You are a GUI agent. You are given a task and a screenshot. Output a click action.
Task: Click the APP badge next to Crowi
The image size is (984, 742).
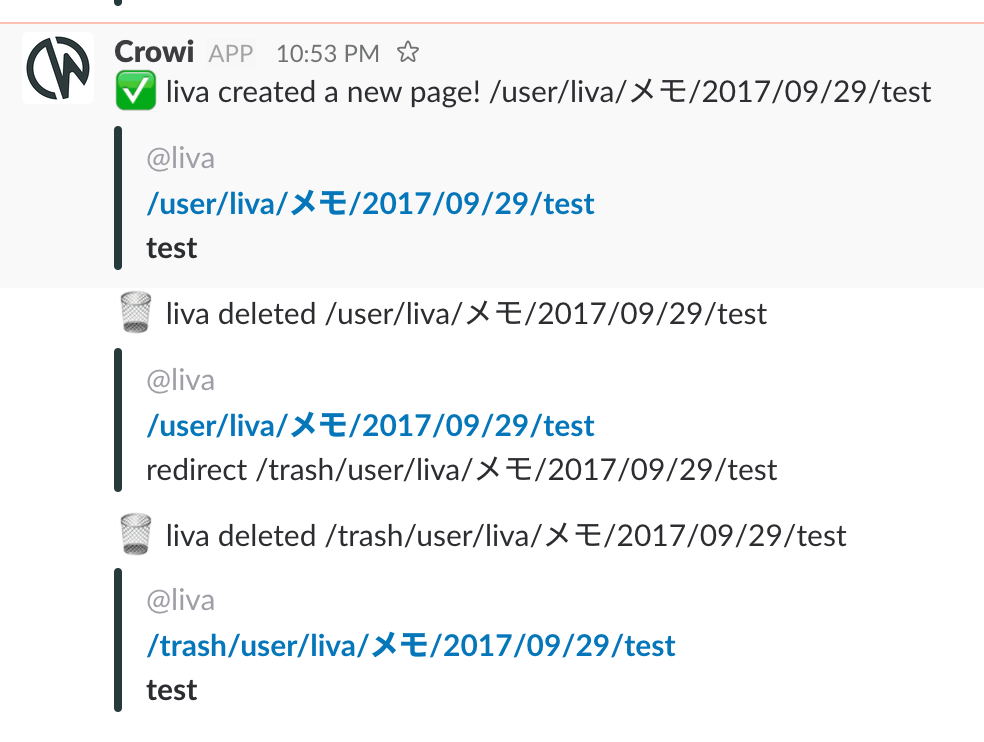[231, 54]
